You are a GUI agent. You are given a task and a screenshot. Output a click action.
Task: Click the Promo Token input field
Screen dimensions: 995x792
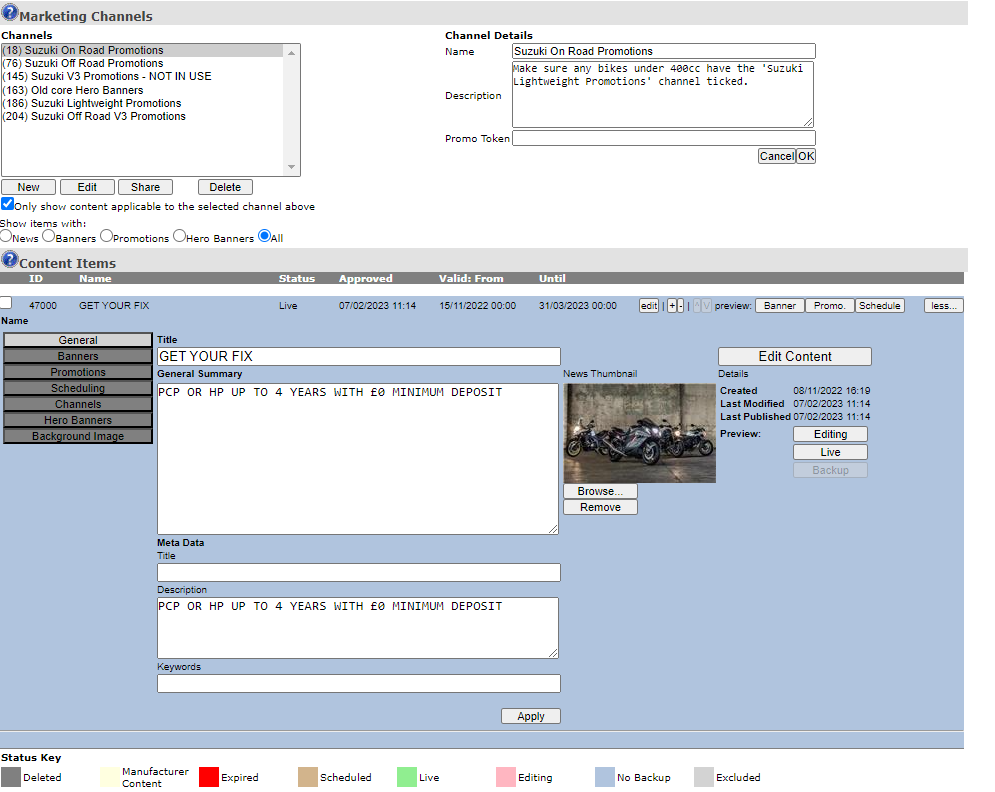click(x=663, y=138)
